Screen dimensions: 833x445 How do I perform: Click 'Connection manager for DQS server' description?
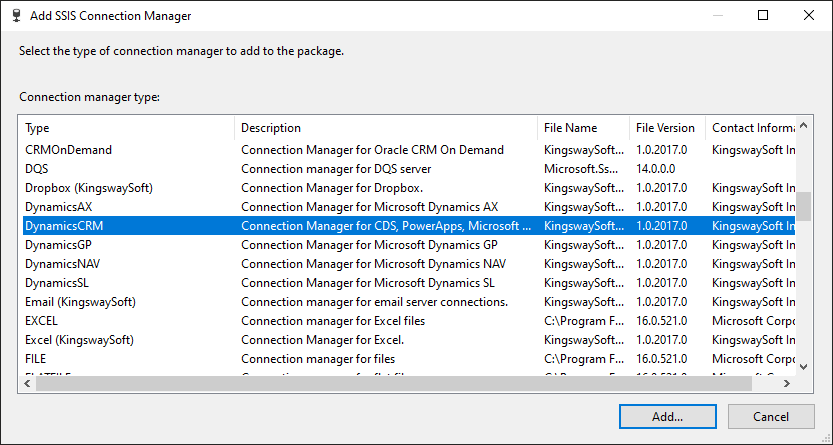coord(336,169)
